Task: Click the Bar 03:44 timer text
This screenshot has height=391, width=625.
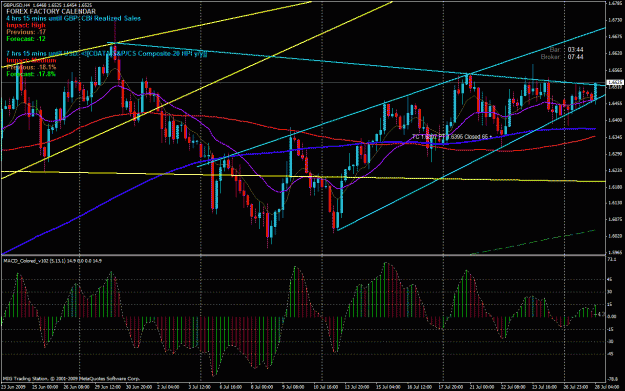Action: (x=566, y=50)
